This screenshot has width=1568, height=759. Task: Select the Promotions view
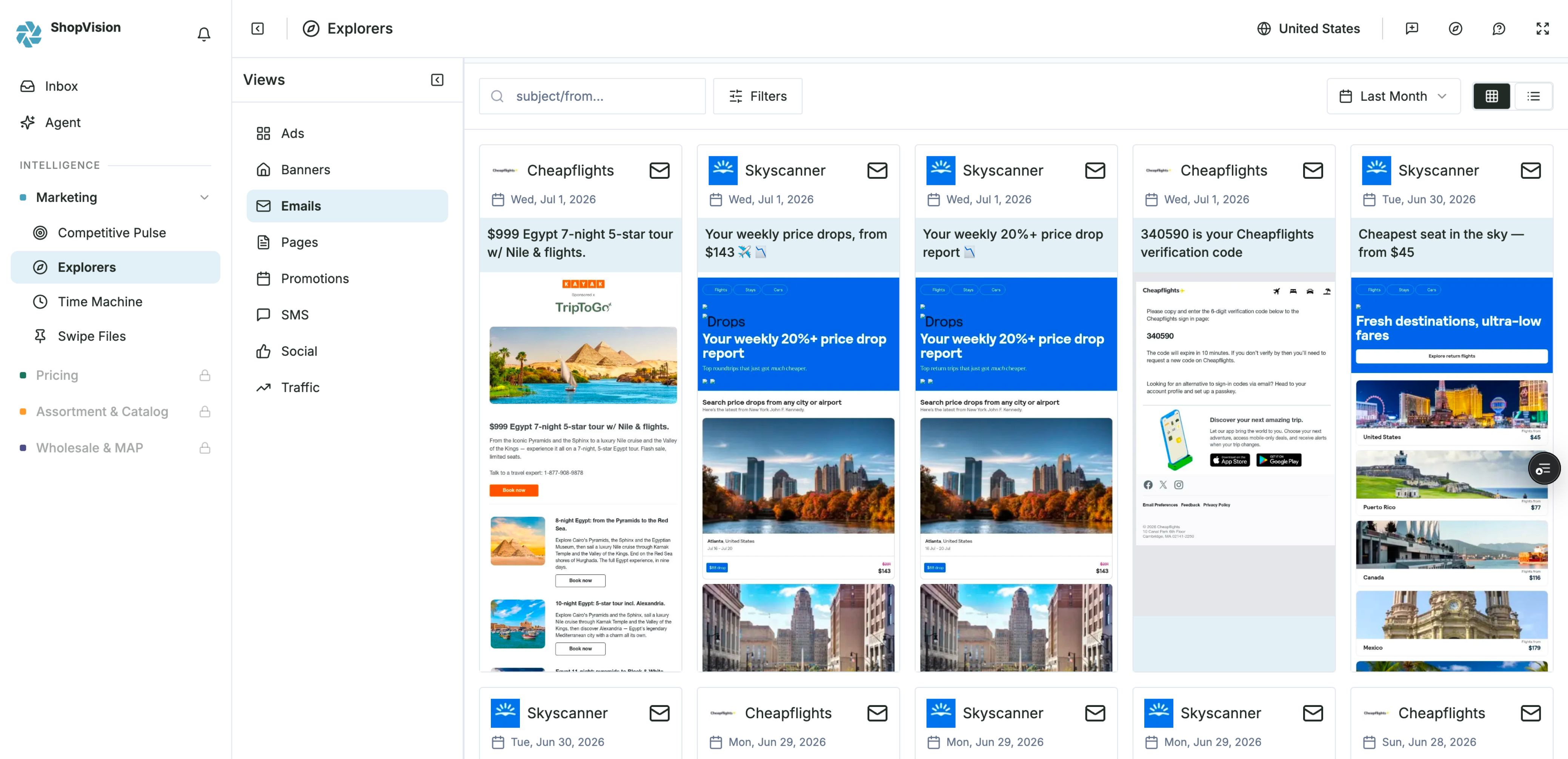pos(347,279)
